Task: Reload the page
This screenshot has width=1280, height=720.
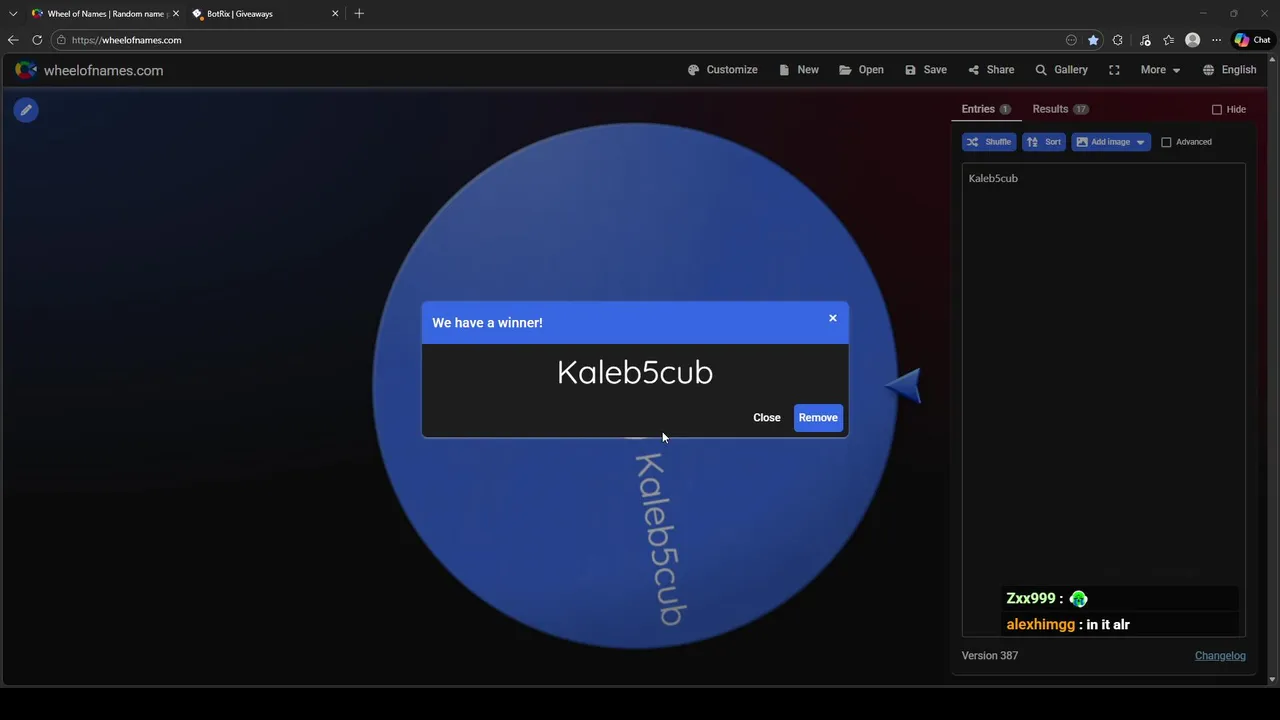Action: 37,40
